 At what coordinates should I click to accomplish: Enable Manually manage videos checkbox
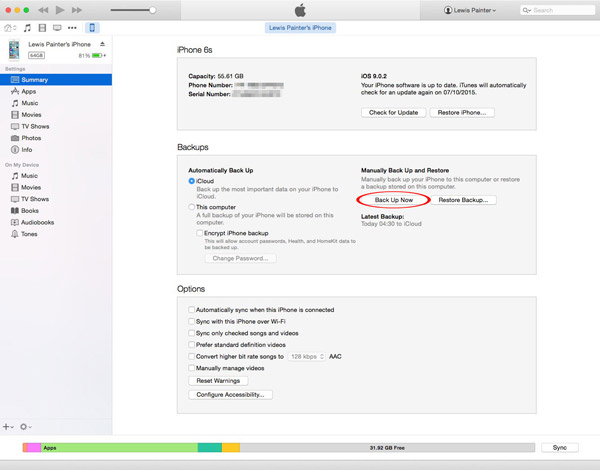click(x=192, y=368)
